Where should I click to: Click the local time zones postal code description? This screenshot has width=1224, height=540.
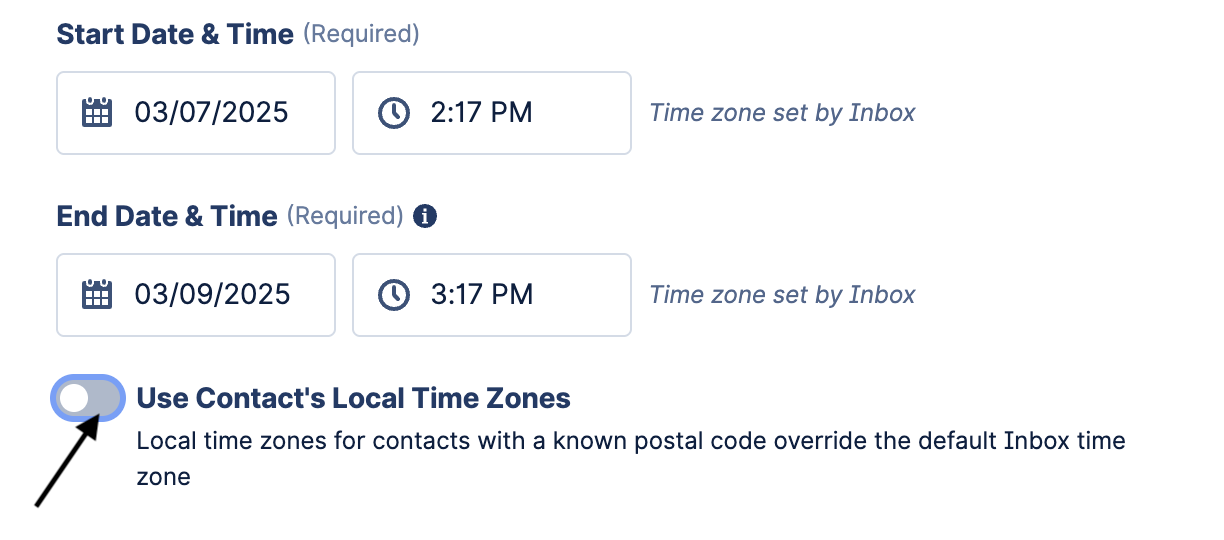pyautogui.click(x=631, y=458)
